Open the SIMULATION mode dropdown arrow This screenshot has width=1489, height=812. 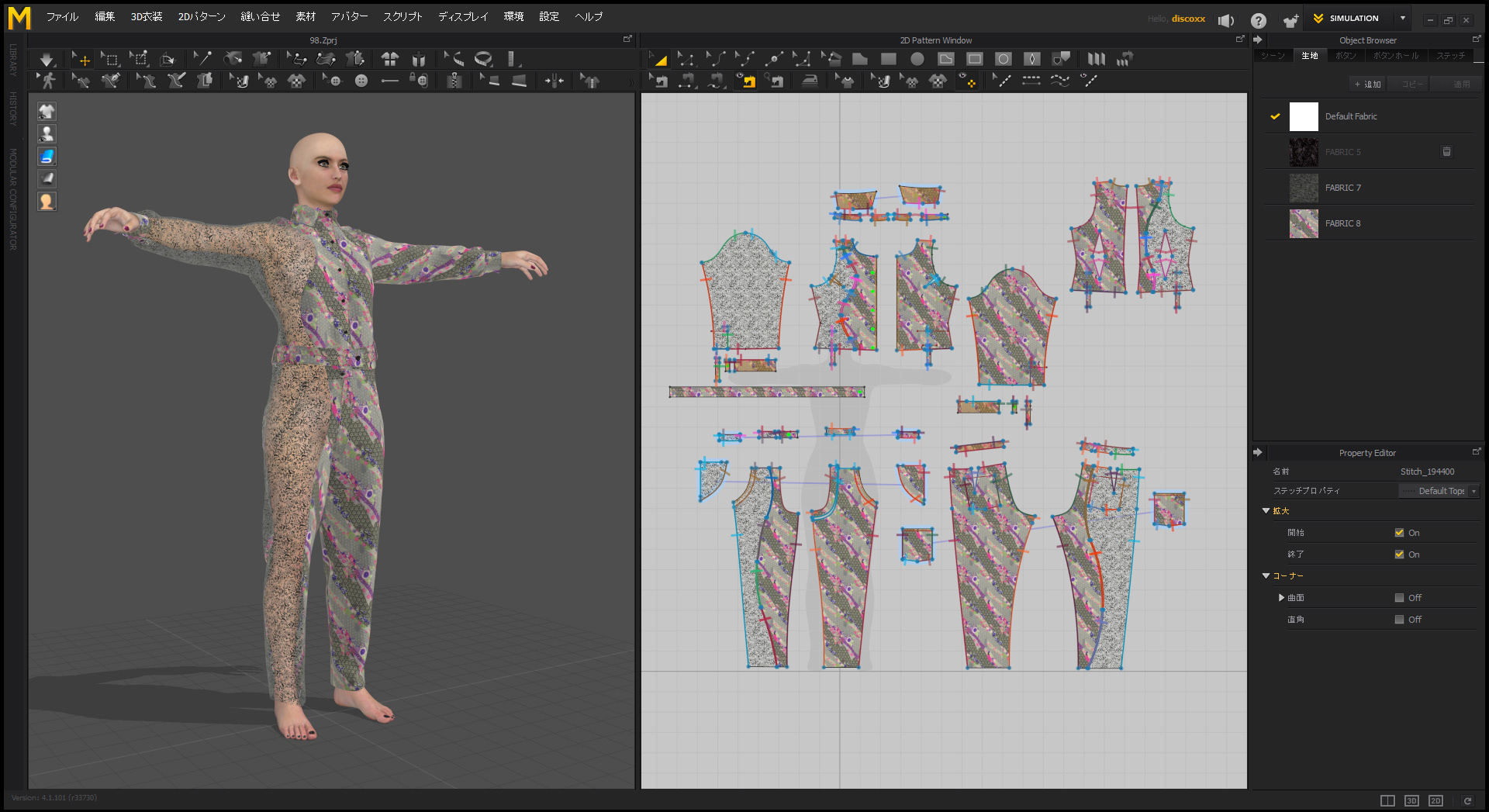(1403, 18)
